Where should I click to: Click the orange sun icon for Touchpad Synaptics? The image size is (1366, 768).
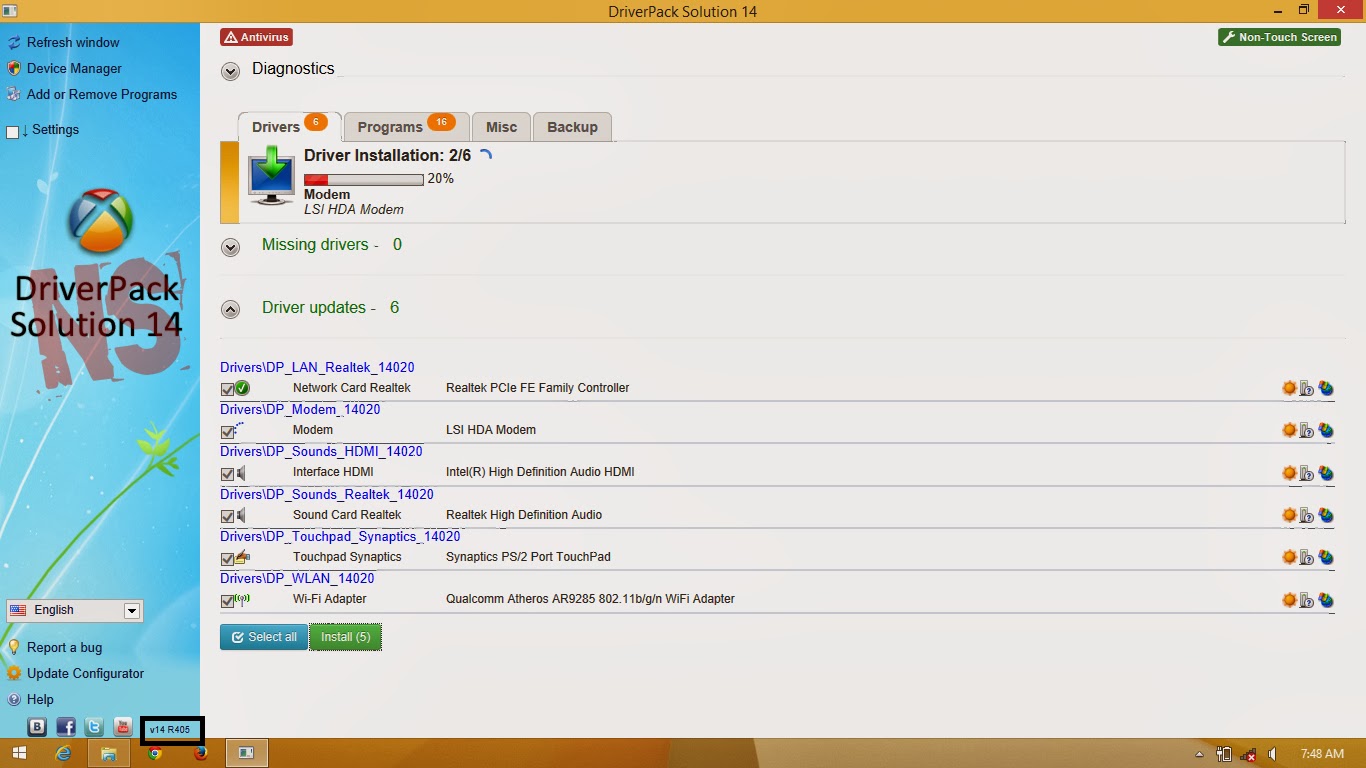click(1289, 557)
